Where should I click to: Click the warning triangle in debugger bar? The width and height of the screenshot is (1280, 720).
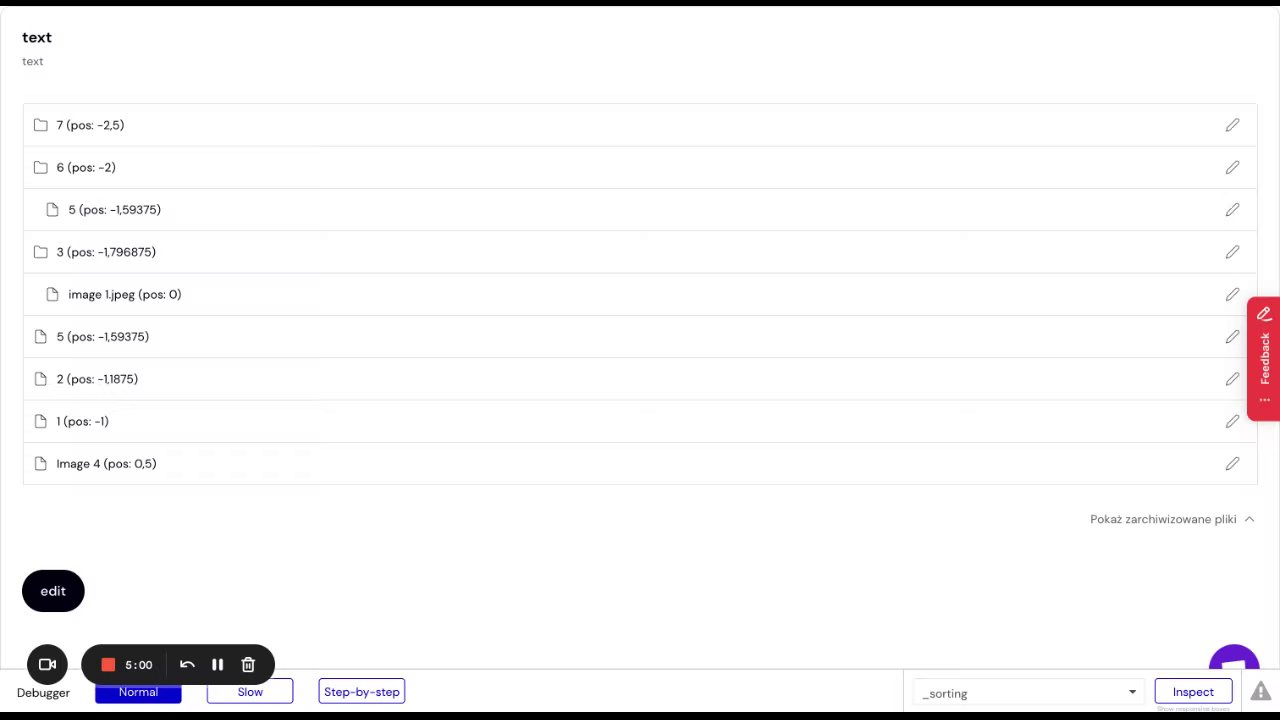click(1260, 692)
